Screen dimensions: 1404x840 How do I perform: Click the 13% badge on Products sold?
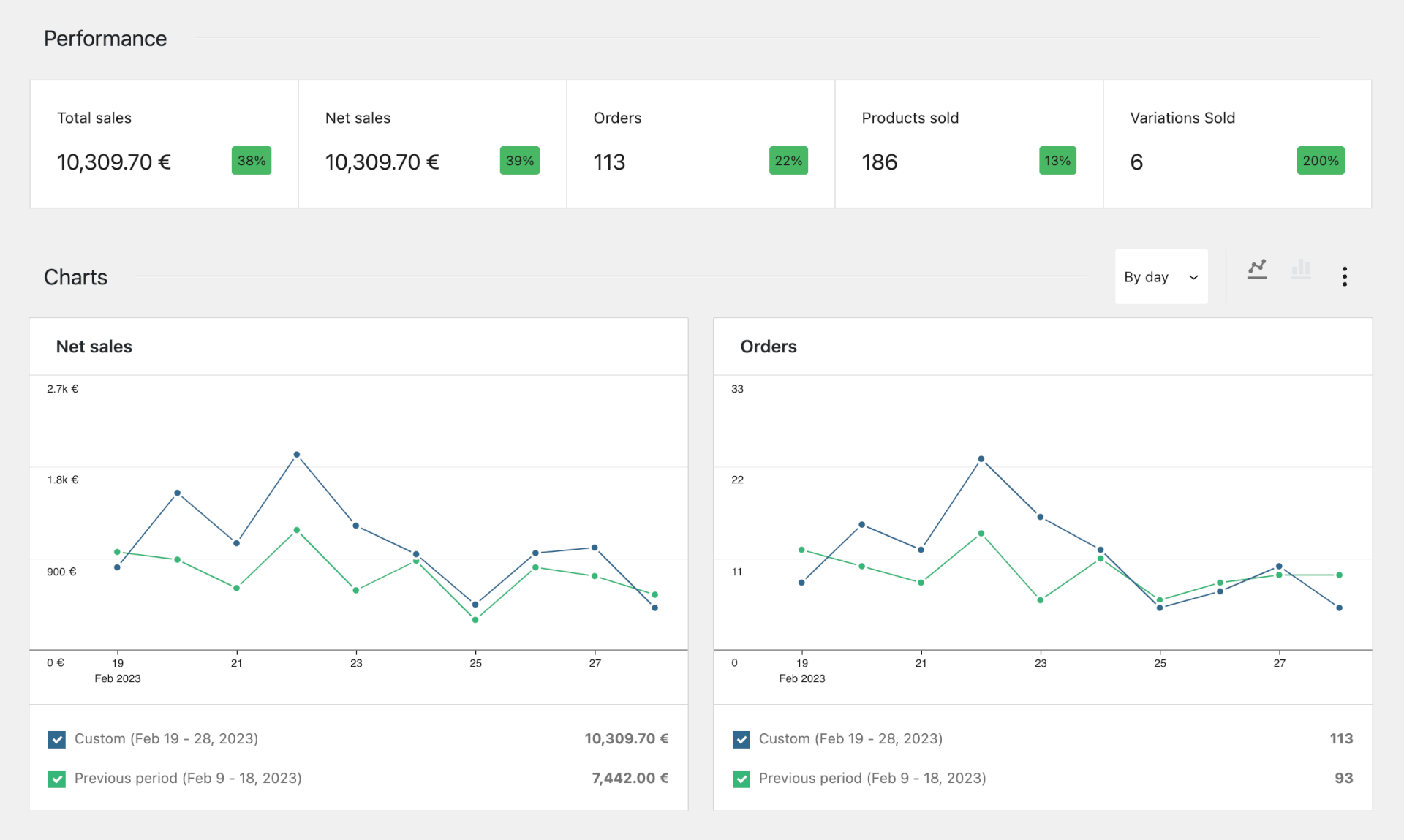(1057, 161)
